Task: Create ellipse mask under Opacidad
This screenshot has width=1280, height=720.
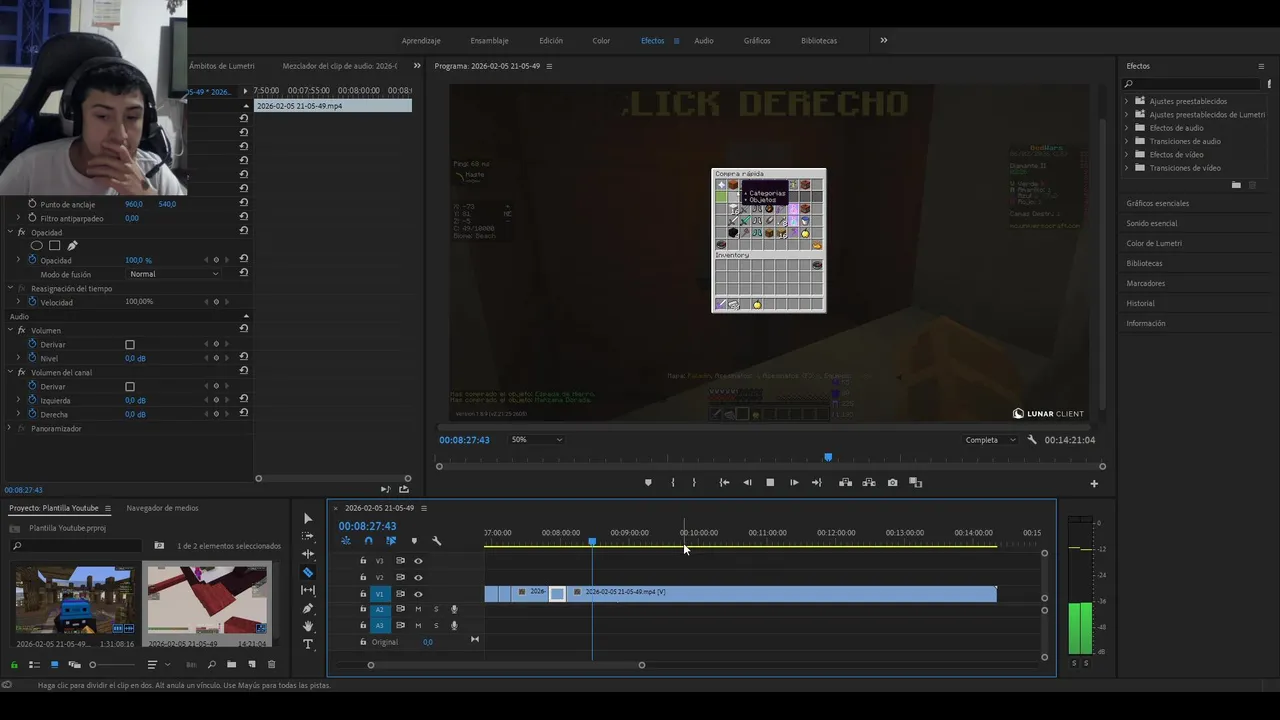Action: point(37,246)
